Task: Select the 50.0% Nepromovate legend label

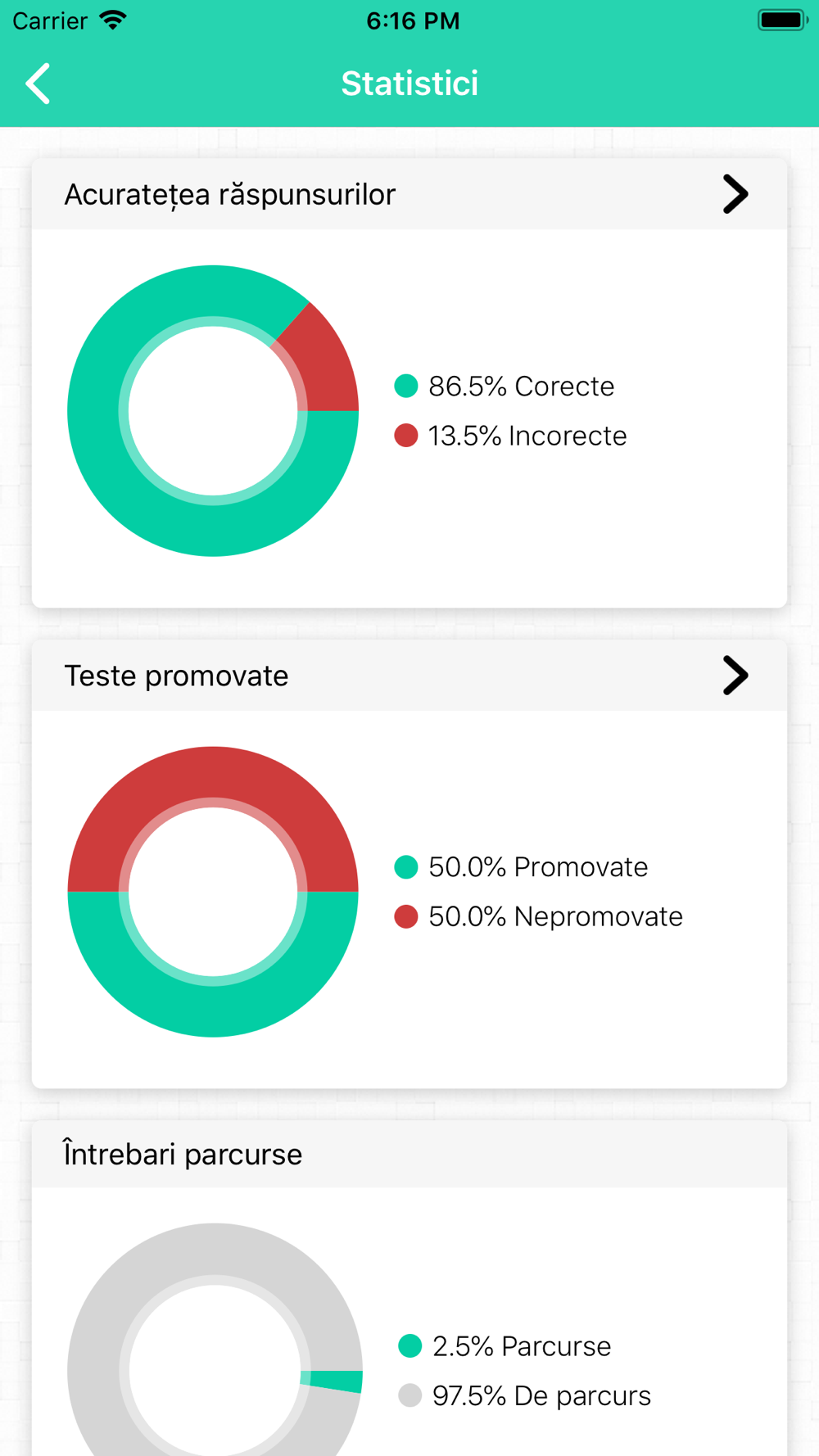Action: (x=555, y=916)
